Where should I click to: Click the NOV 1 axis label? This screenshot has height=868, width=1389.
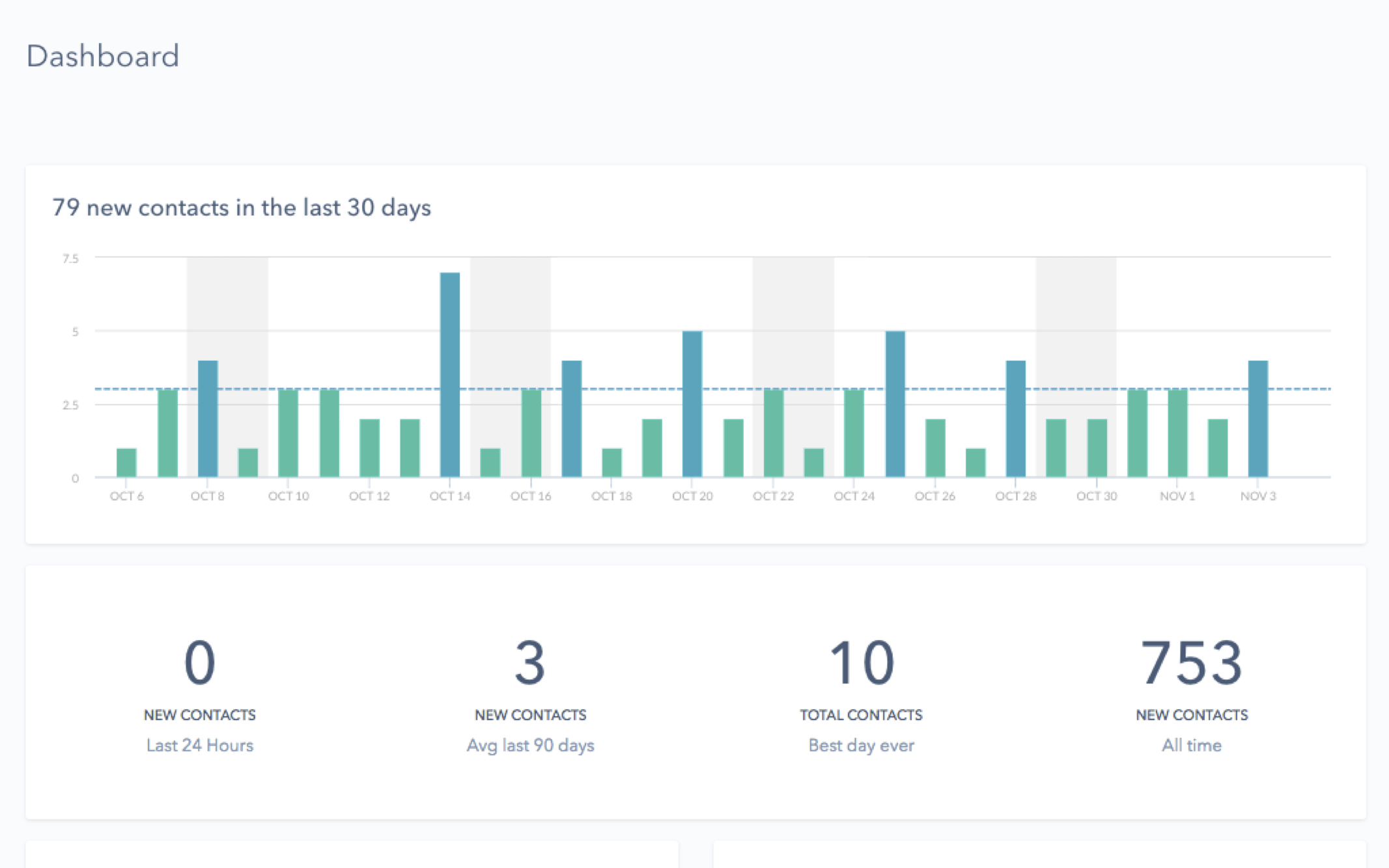point(1176,496)
